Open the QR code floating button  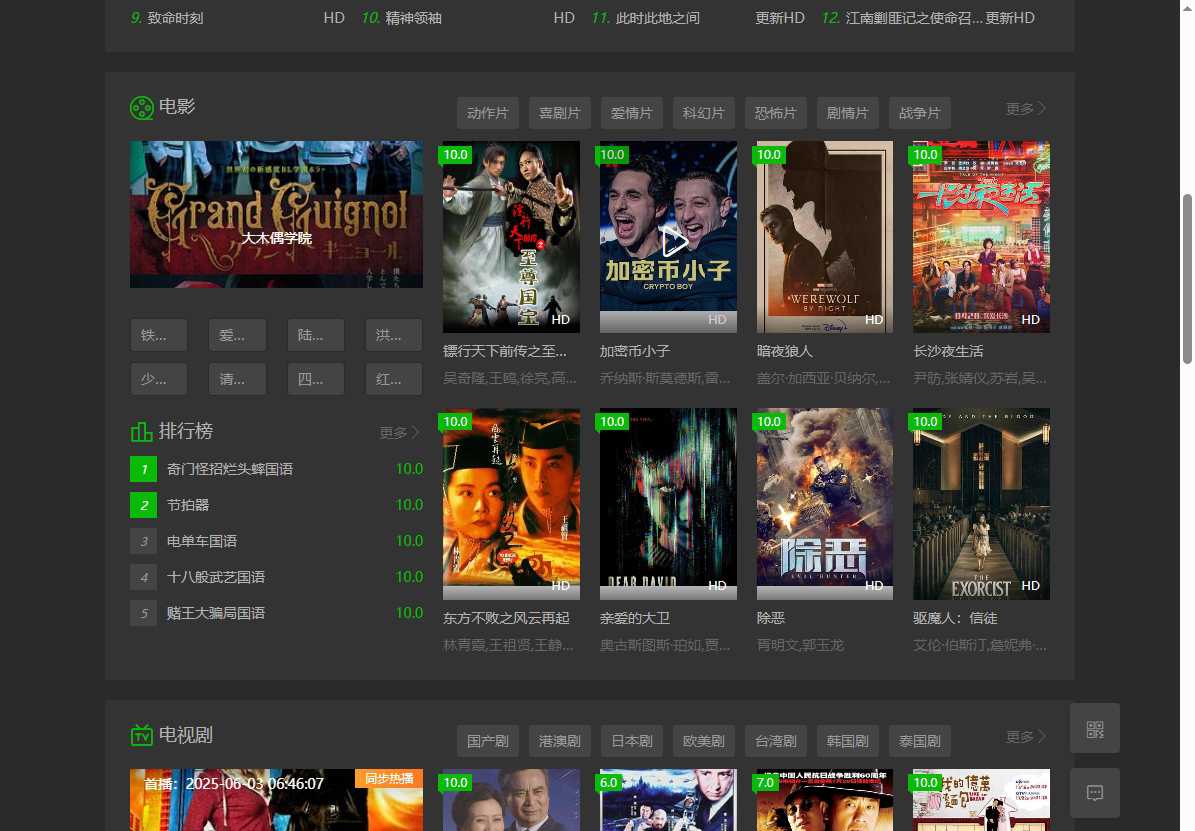tap(1094, 729)
